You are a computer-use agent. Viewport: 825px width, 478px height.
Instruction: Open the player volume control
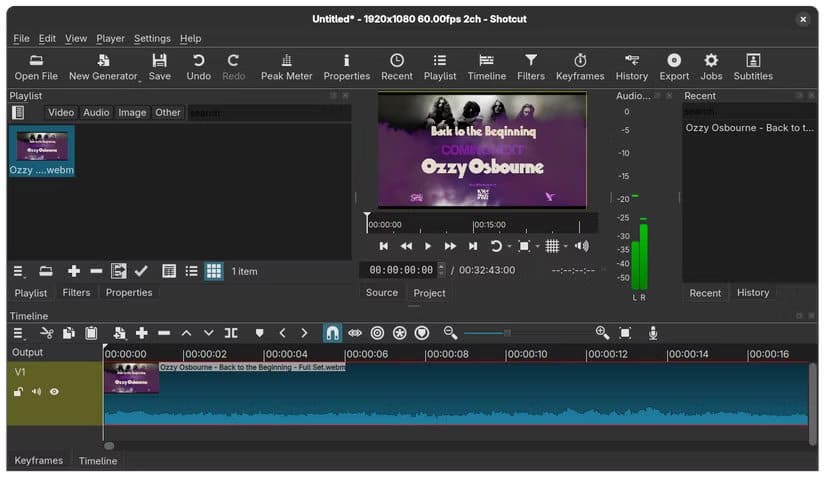pyautogui.click(x=581, y=246)
